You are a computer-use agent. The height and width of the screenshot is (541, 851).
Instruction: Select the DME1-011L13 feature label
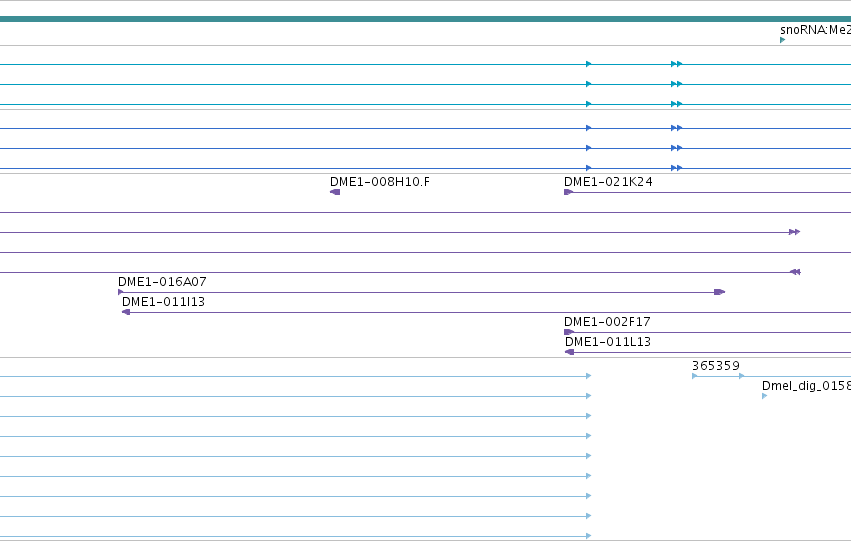pos(608,342)
